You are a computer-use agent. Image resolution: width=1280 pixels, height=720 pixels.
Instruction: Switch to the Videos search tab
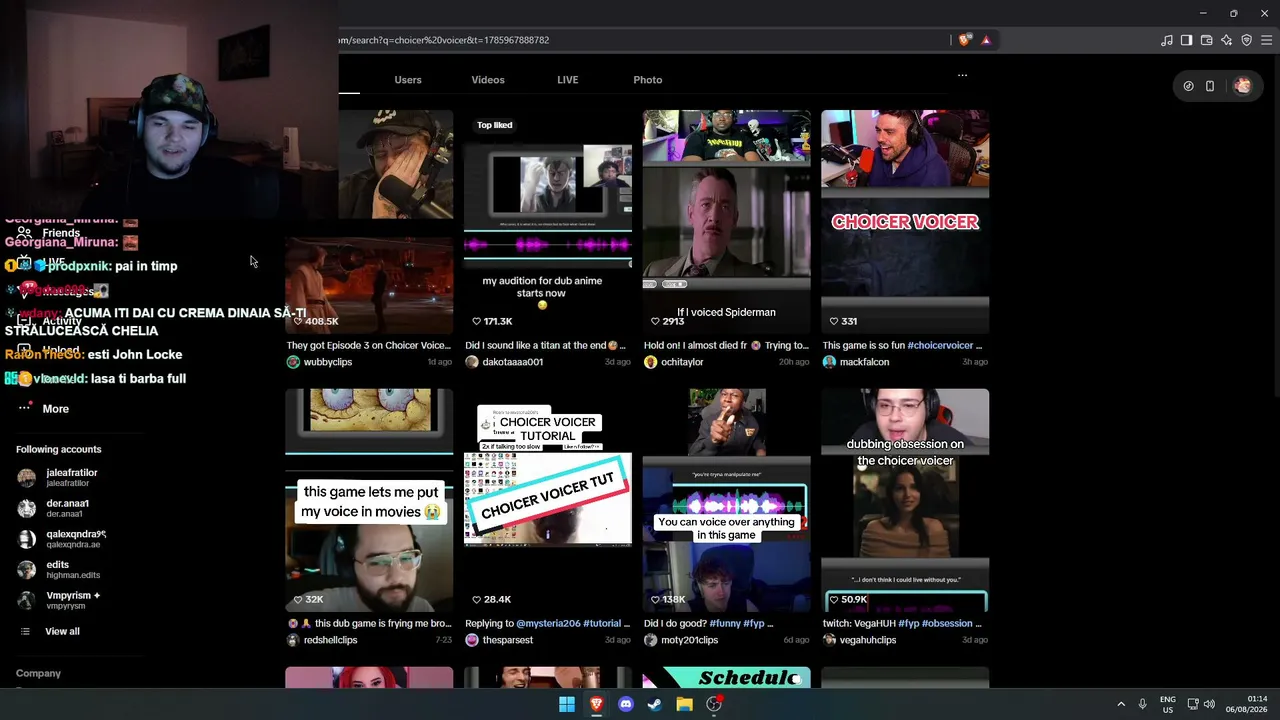(x=488, y=80)
